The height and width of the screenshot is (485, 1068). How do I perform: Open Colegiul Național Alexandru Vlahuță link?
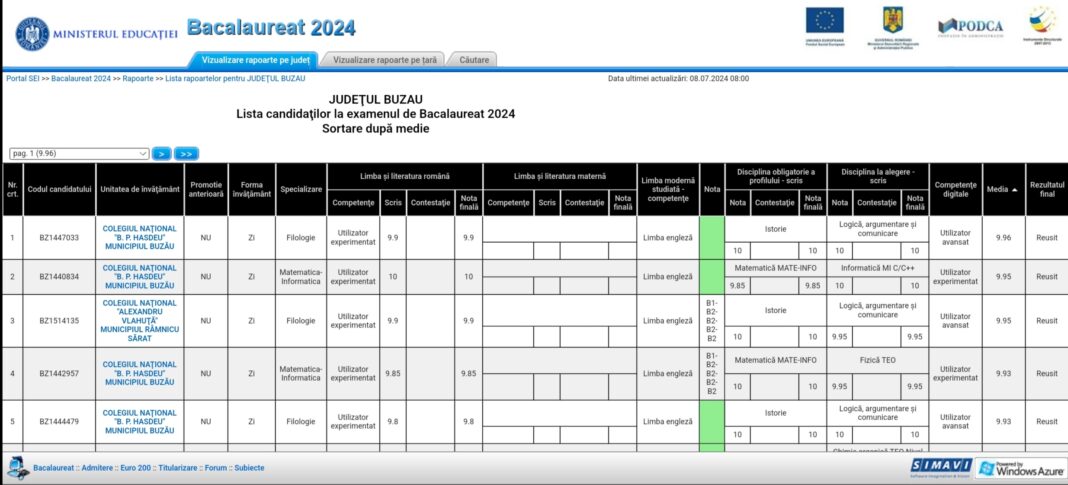tap(140, 320)
